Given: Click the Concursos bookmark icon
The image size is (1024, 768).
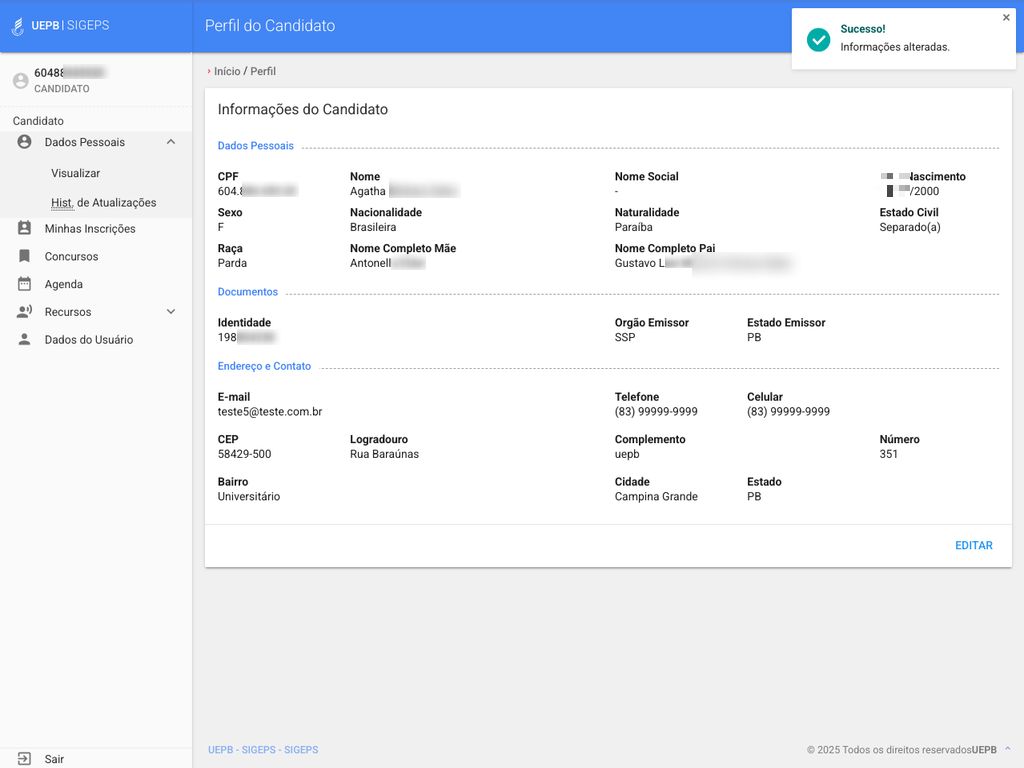Looking at the screenshot, I should click(x=24, y=256).
